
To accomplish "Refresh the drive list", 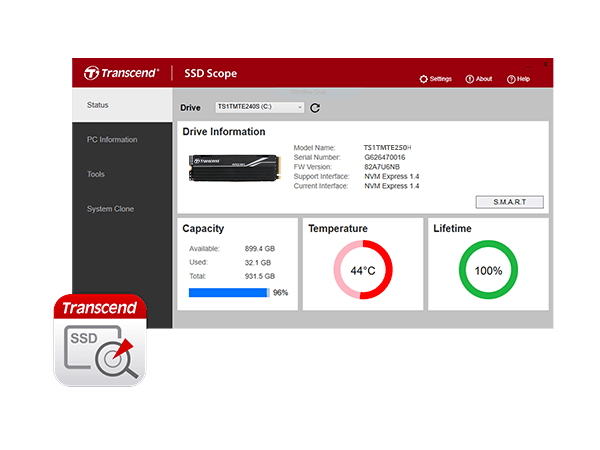I will [x=315, y=108].
